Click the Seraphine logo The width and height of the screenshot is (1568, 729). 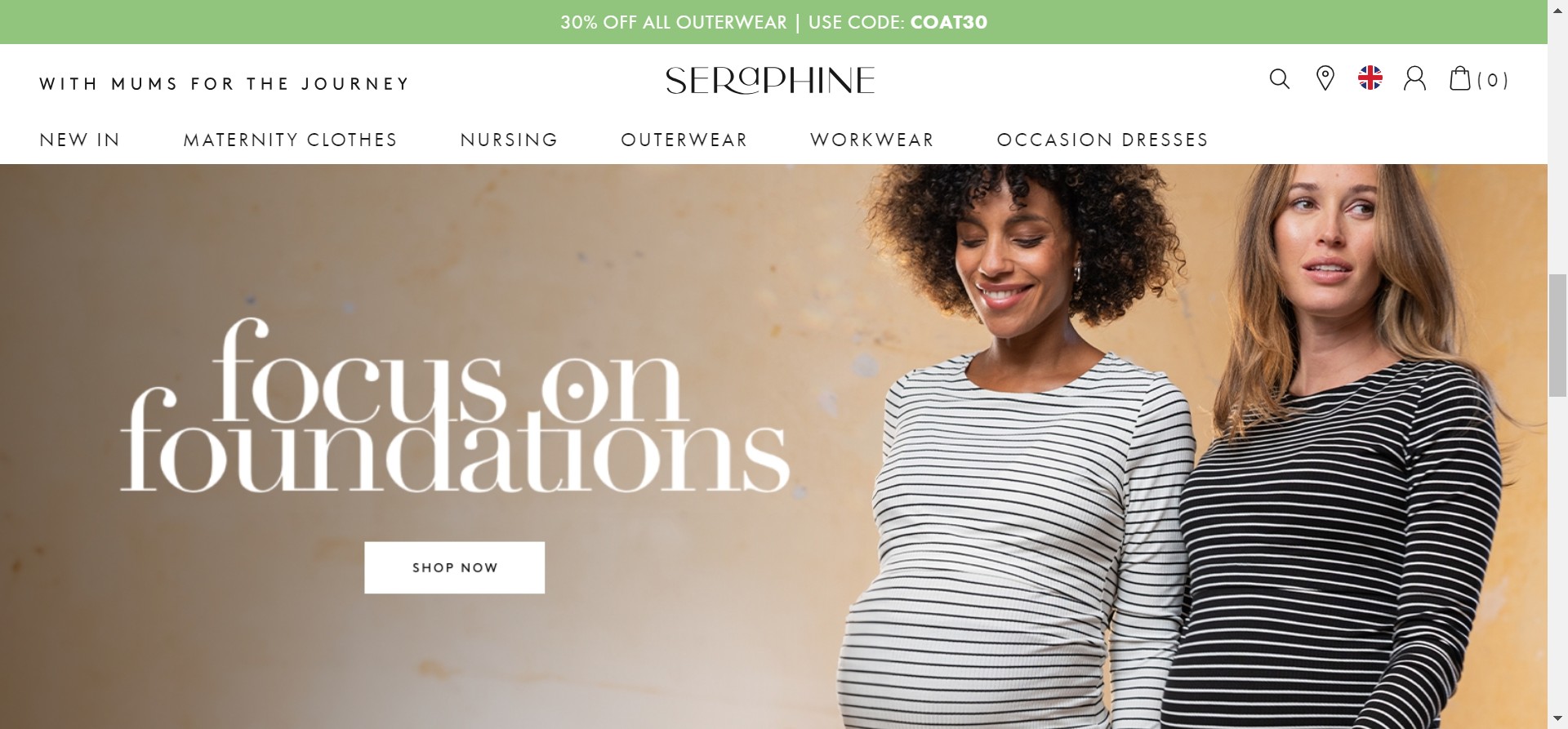click(770, 80)
